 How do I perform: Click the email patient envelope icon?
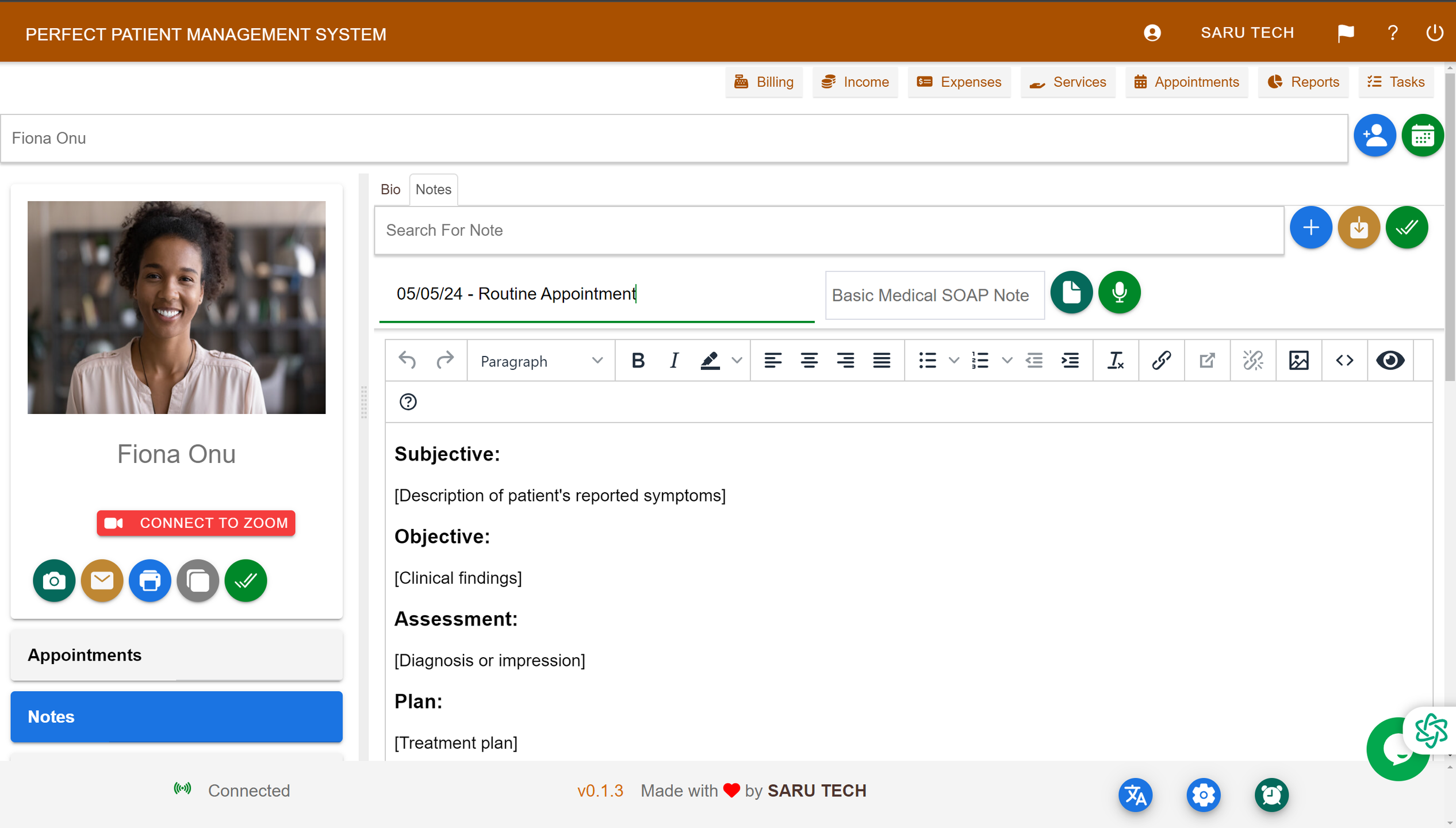pyautogui.click(x=102, y=580)
